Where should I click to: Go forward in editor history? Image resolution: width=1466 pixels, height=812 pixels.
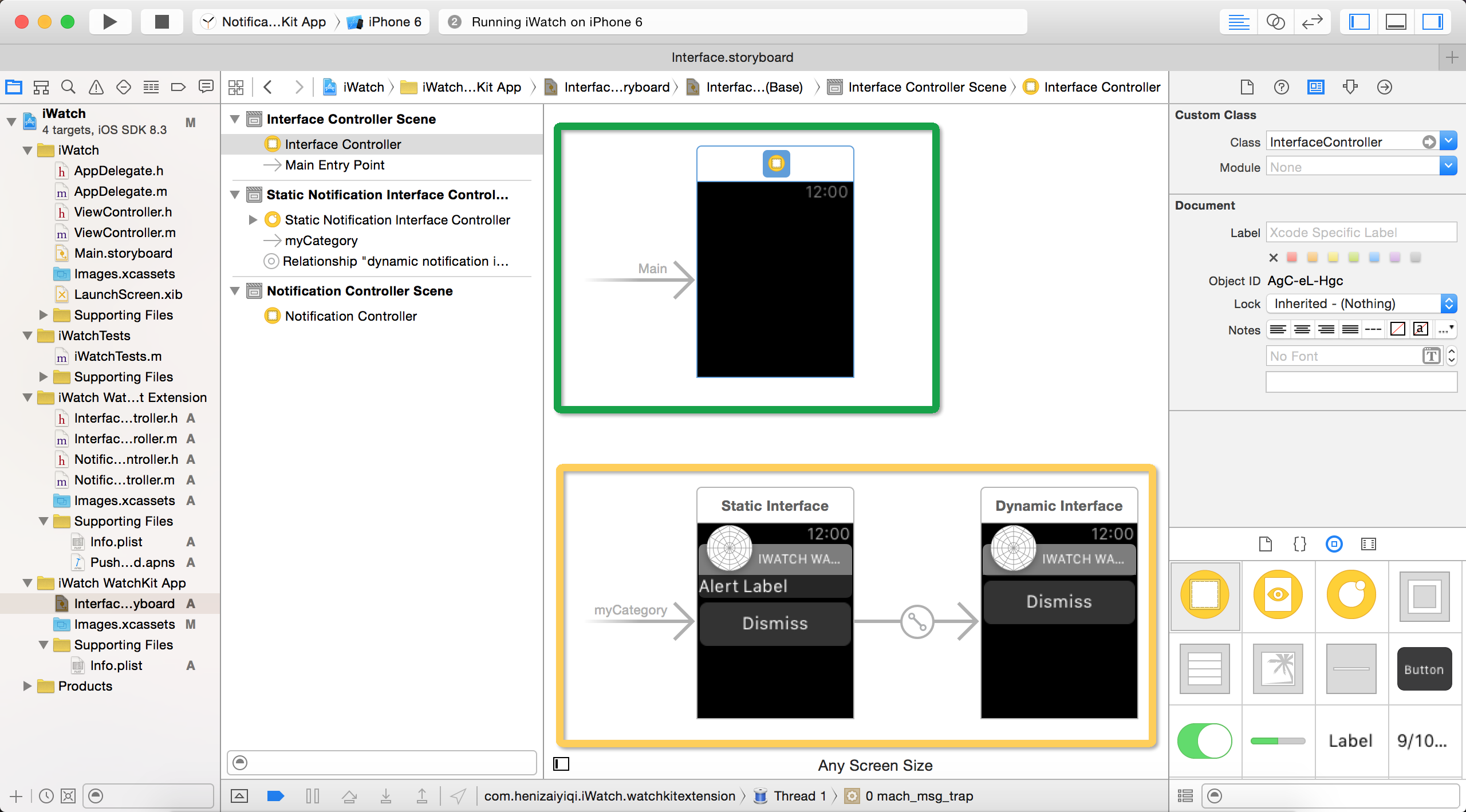(298, 87)
